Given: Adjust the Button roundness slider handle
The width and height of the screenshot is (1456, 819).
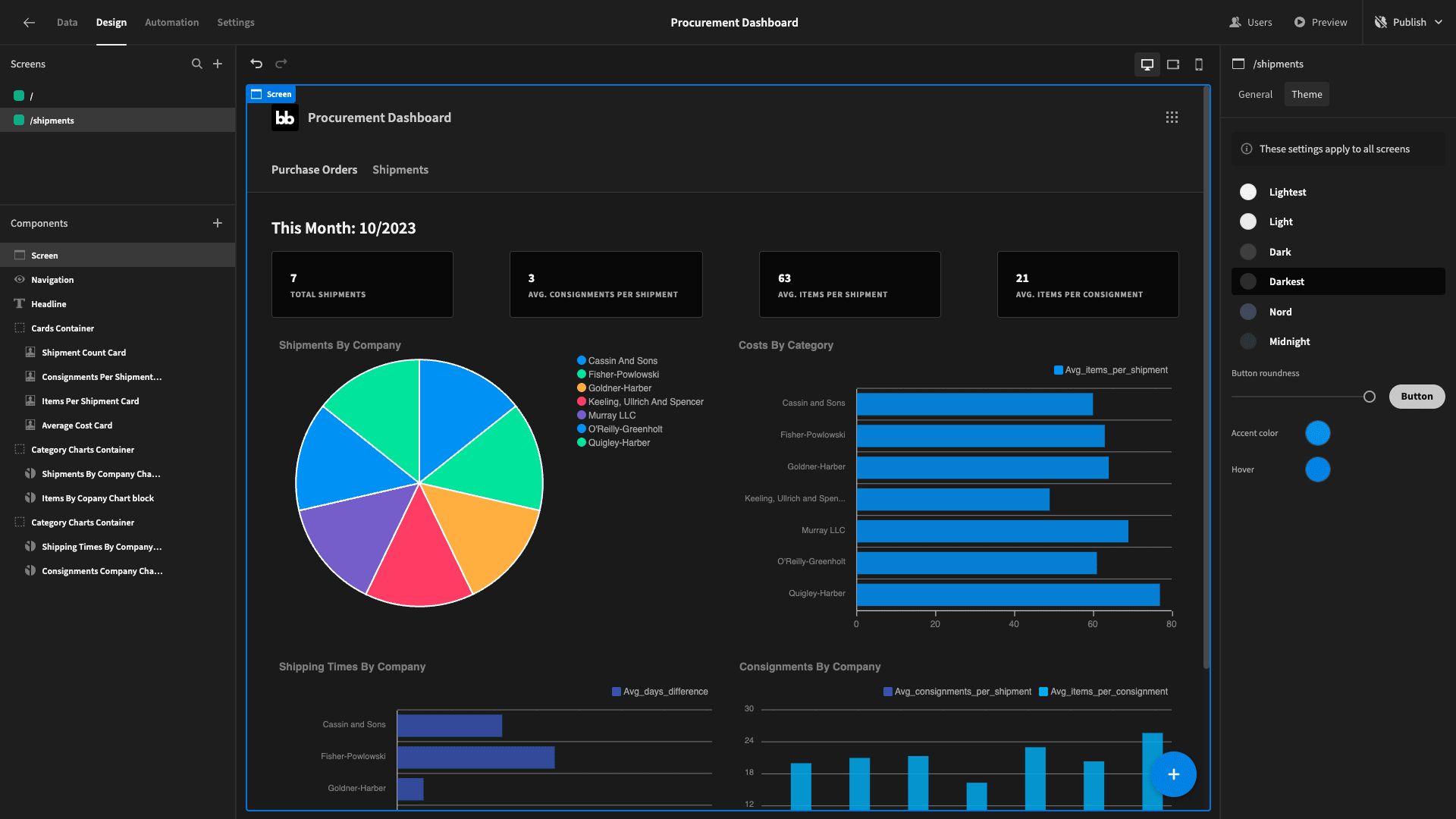Looking at the screenshot, I should [x=1369, y=397].
